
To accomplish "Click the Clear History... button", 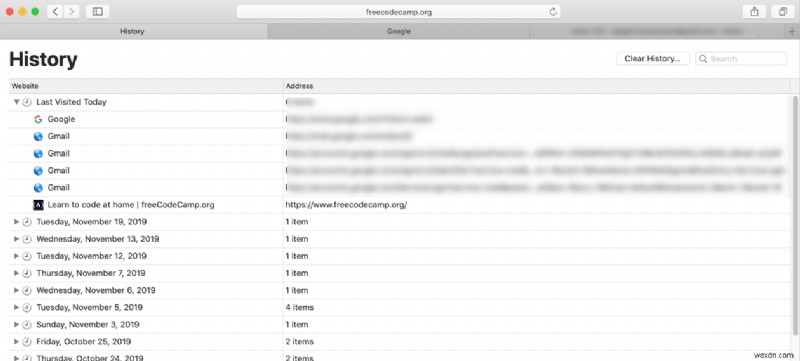I will click(653, 59).
